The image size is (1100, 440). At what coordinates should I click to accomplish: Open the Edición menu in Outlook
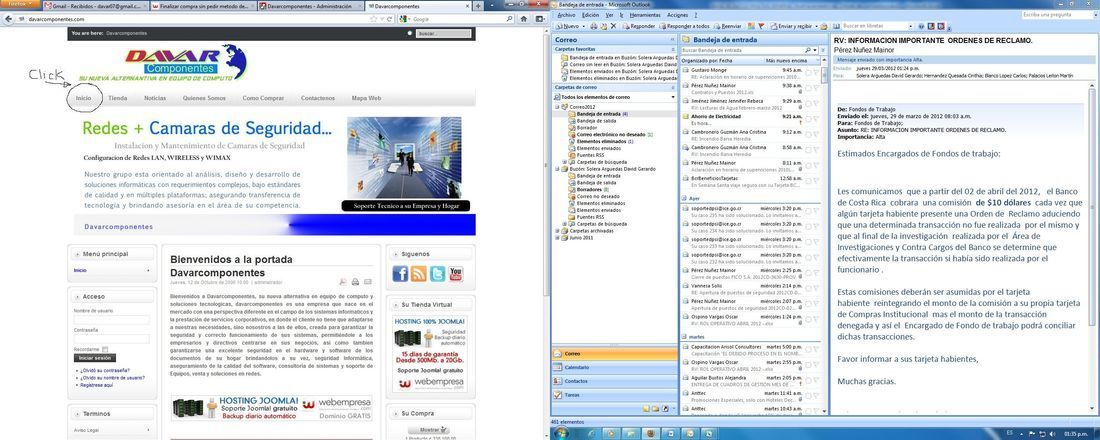click(x=591, y=15)
